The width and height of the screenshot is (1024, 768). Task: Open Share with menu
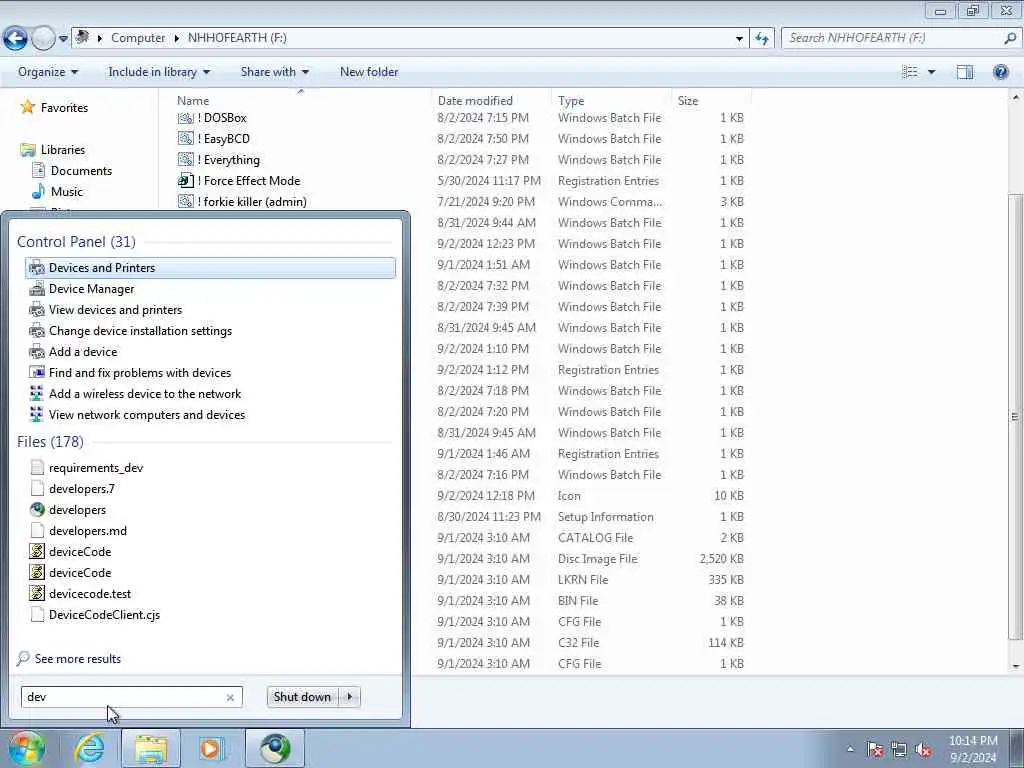(274, 72)
